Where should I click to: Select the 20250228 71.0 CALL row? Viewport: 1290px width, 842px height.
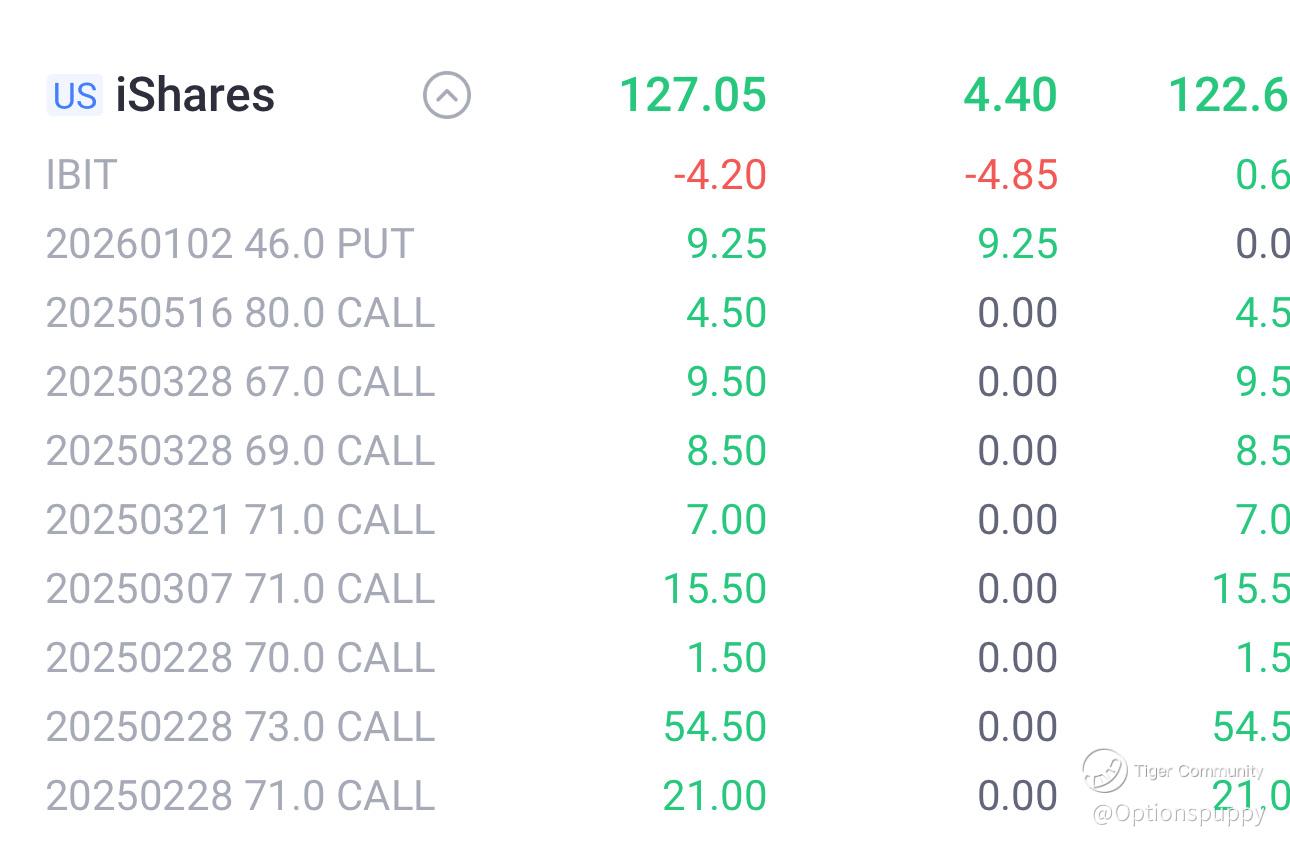(240, 796)
